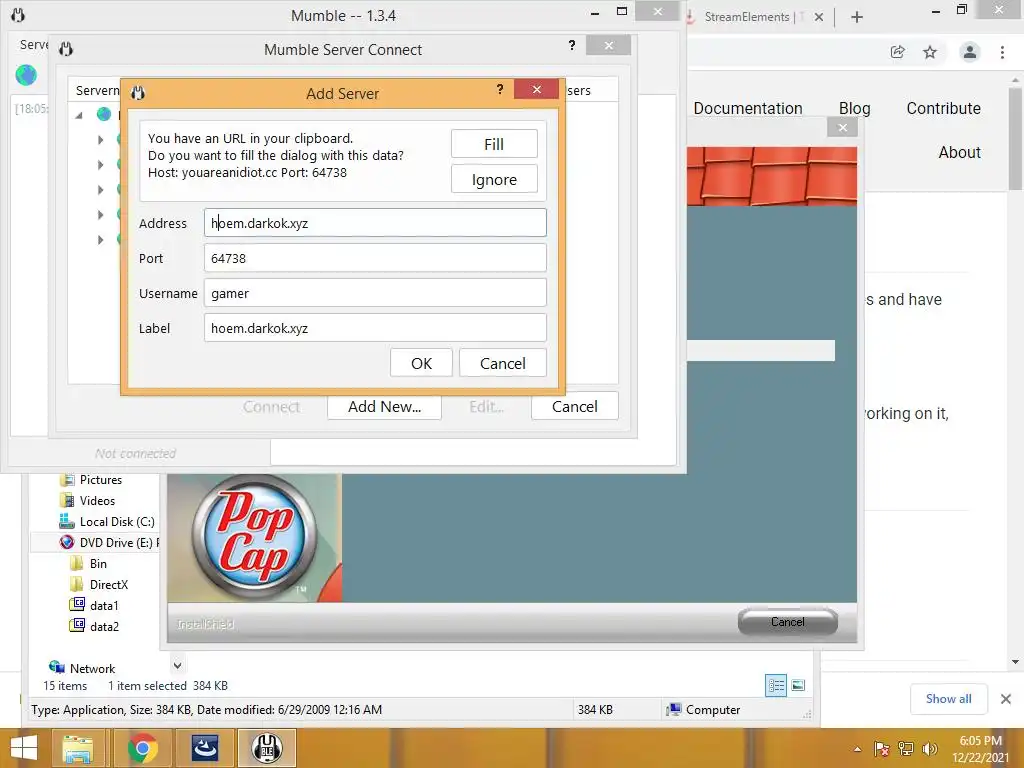The width and height of the screenshot is (1024, 768).
Task: Click Ignore in Add Server dialog
Action: 494,180
